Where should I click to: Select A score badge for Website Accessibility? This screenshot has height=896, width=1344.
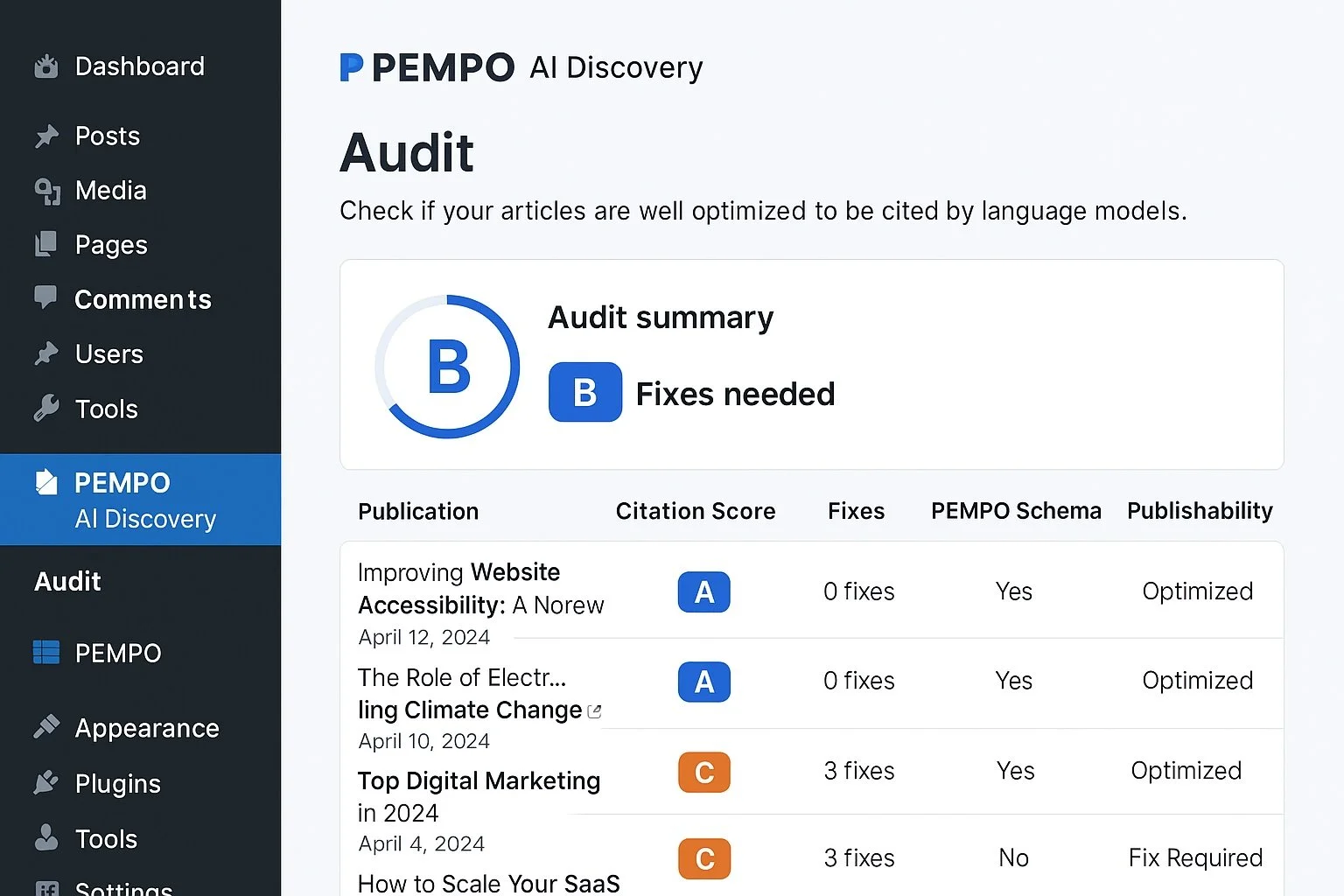pyautogui.click(x=704, y=592)
